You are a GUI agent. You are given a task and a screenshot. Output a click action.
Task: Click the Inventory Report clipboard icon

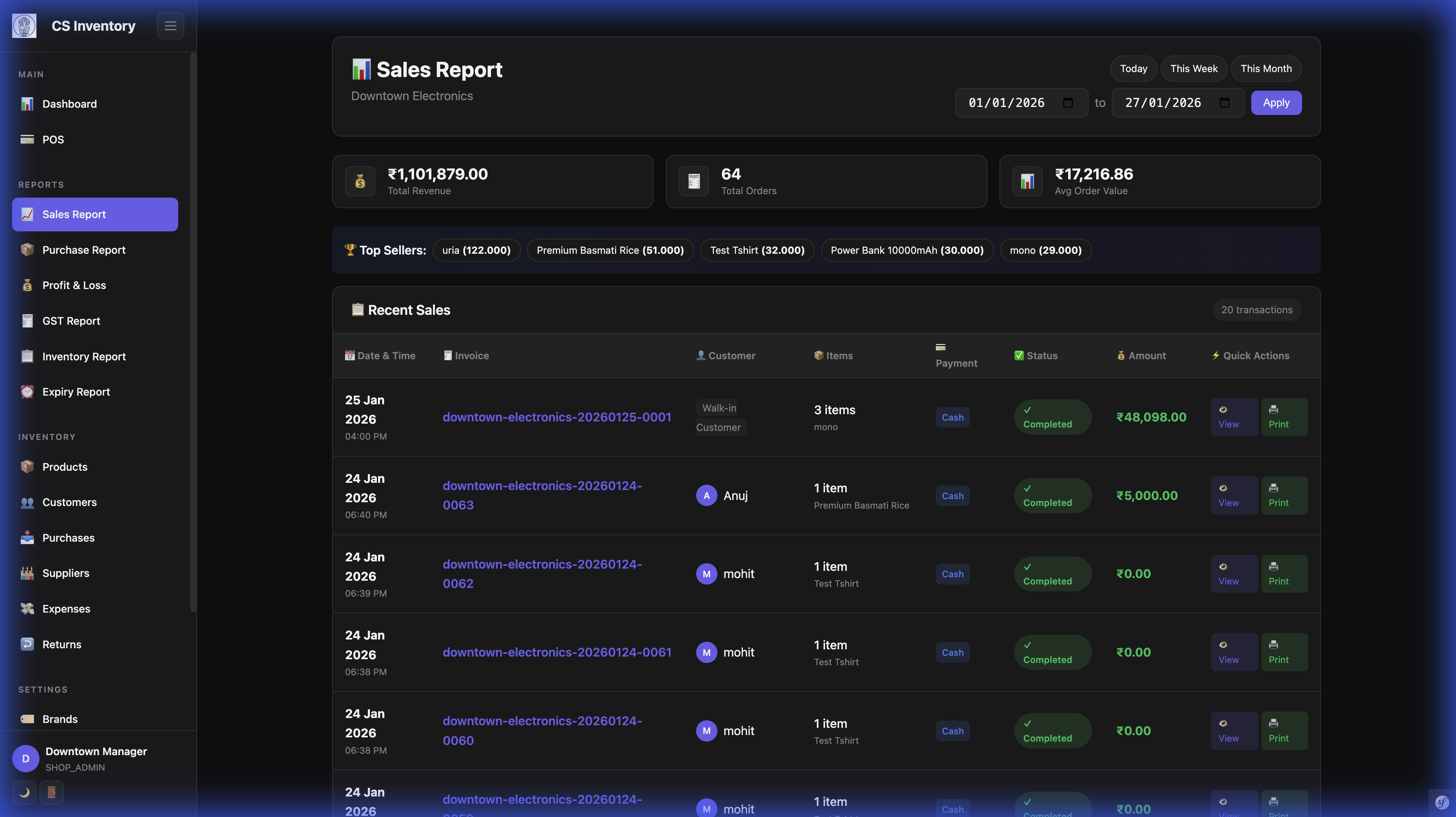pyautogui.click(x=27, y=356)
